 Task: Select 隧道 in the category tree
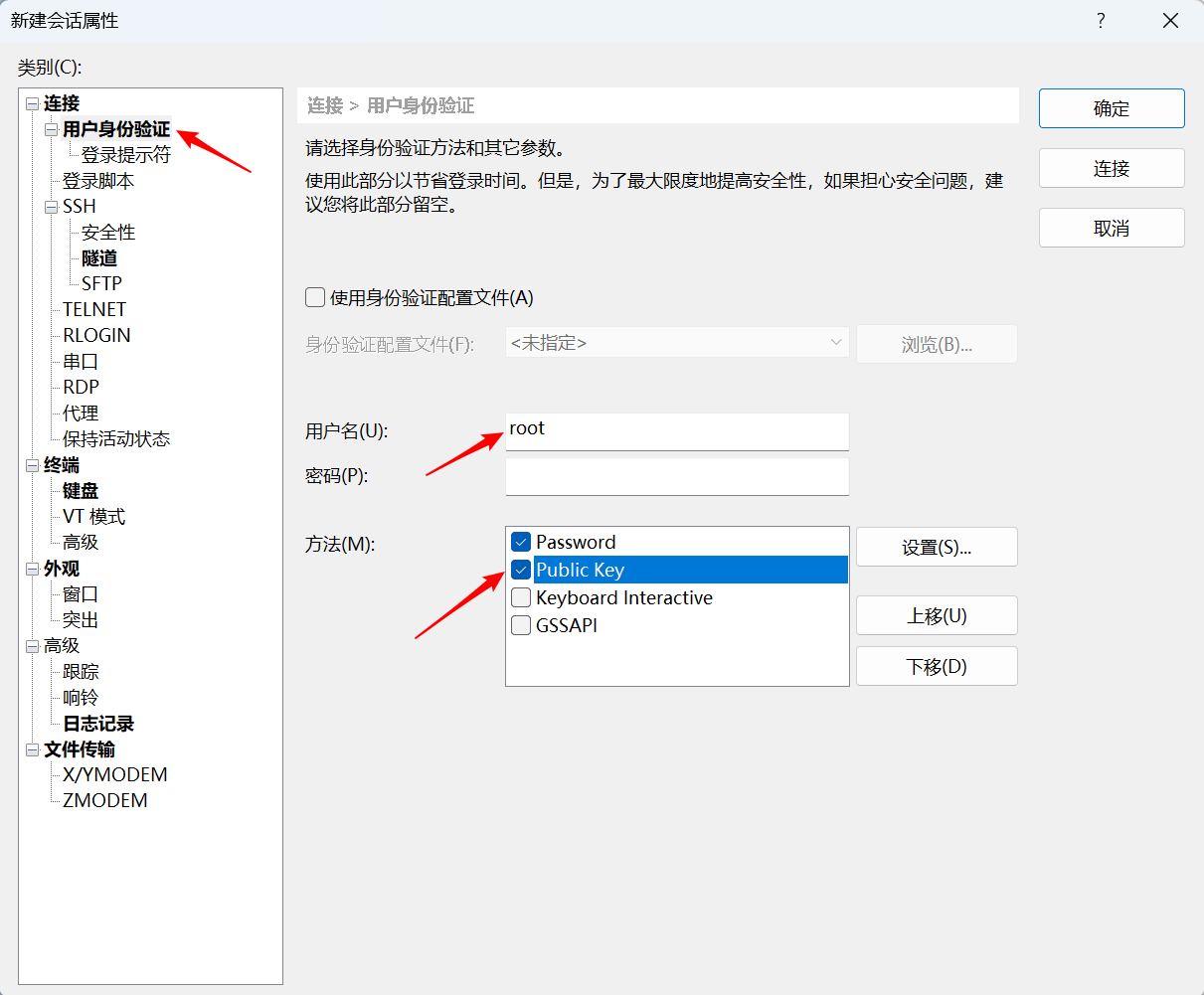[x=99, y=258]
